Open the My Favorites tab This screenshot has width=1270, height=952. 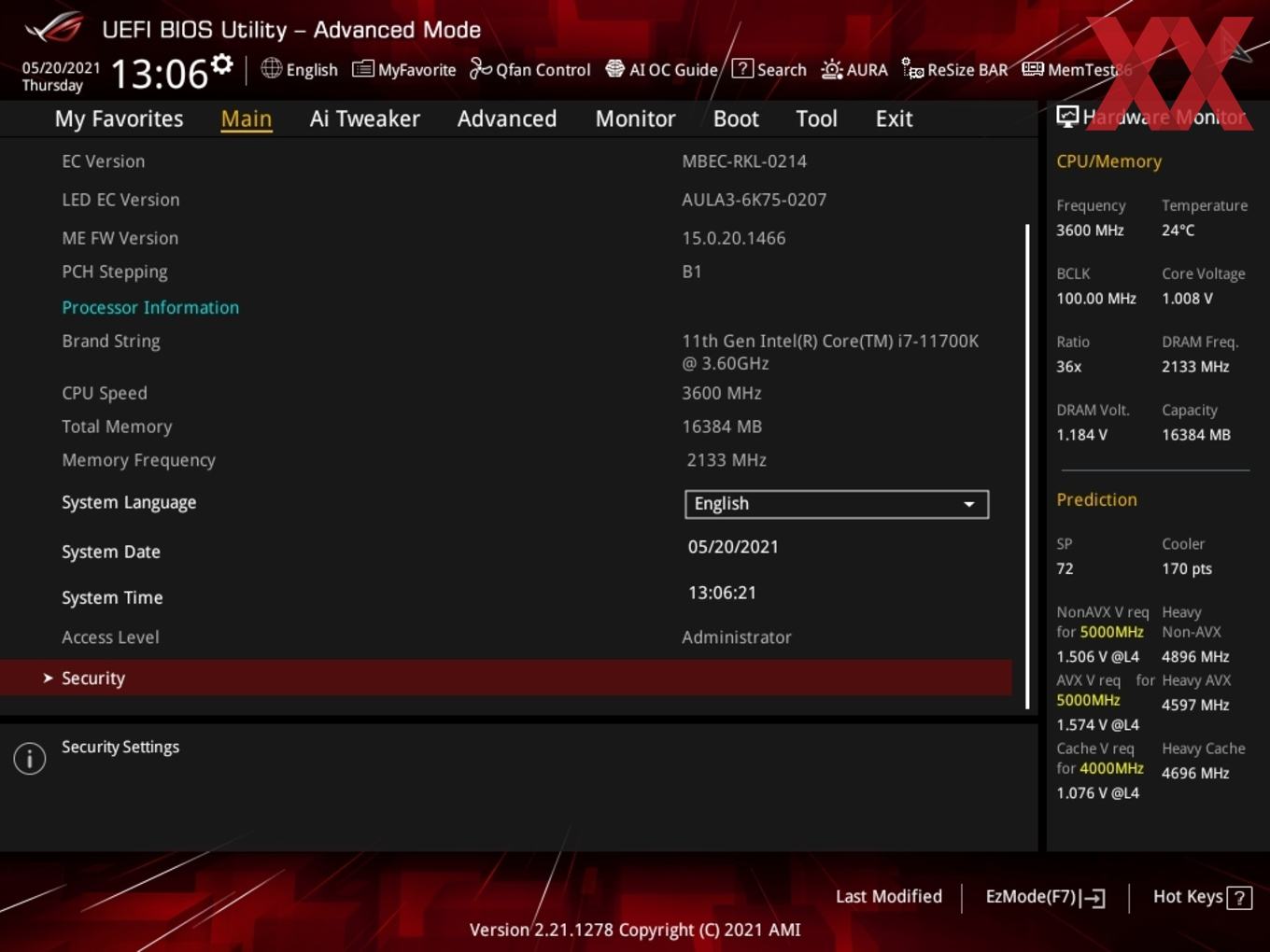(119, 119)
